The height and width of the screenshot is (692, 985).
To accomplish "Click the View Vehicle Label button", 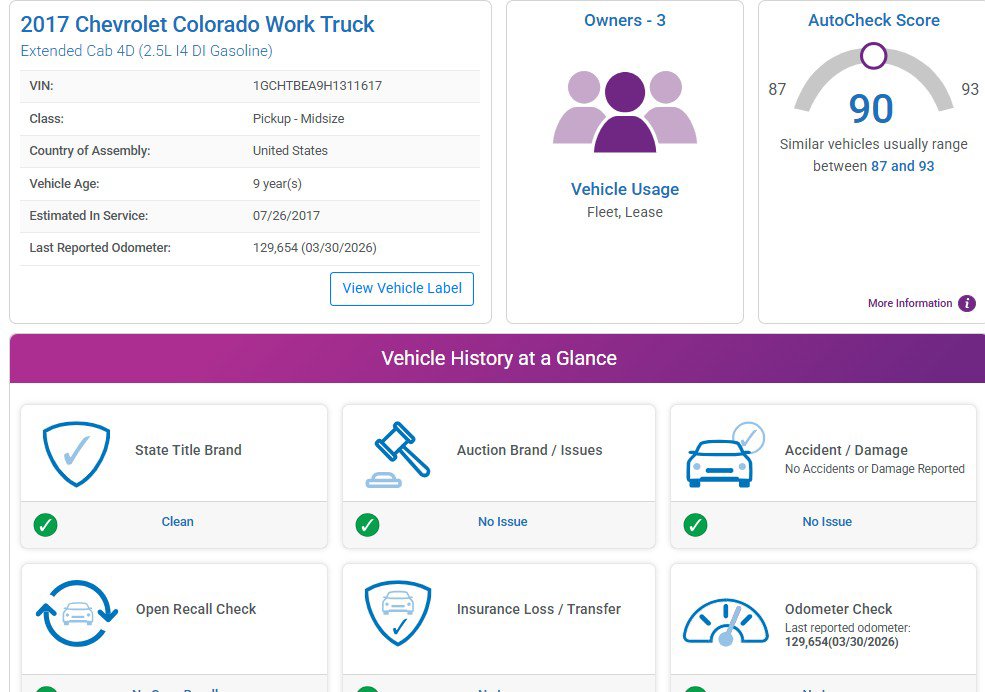I will (402, 289).
